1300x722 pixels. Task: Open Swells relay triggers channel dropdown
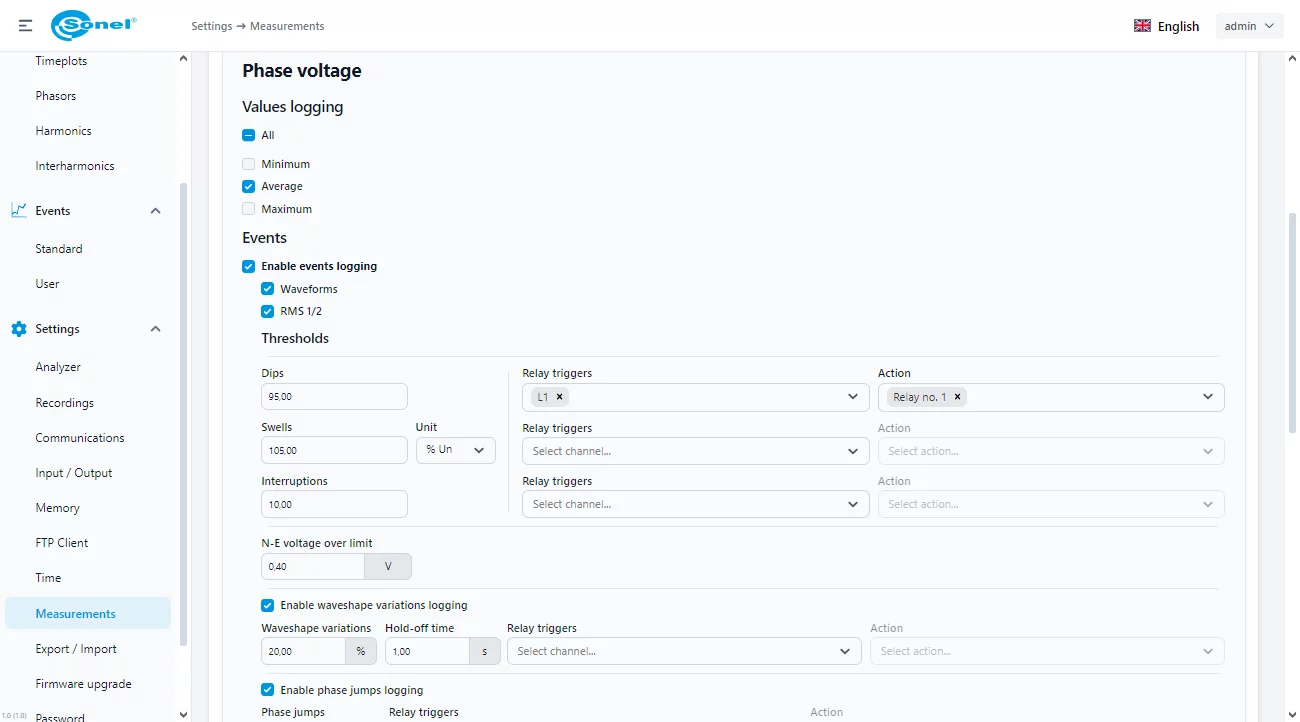coord(694,451)
